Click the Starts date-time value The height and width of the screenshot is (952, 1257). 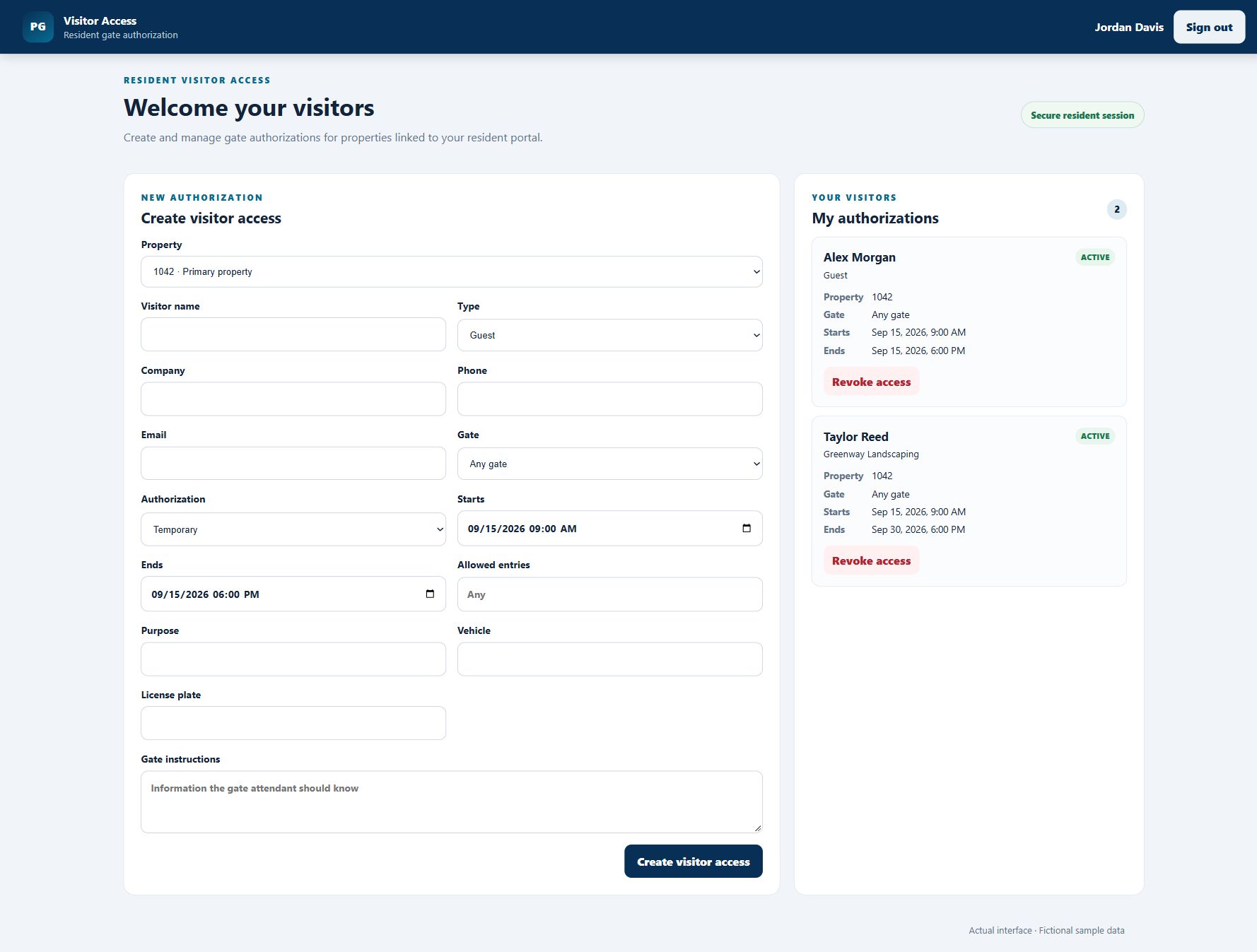[522, 529]
